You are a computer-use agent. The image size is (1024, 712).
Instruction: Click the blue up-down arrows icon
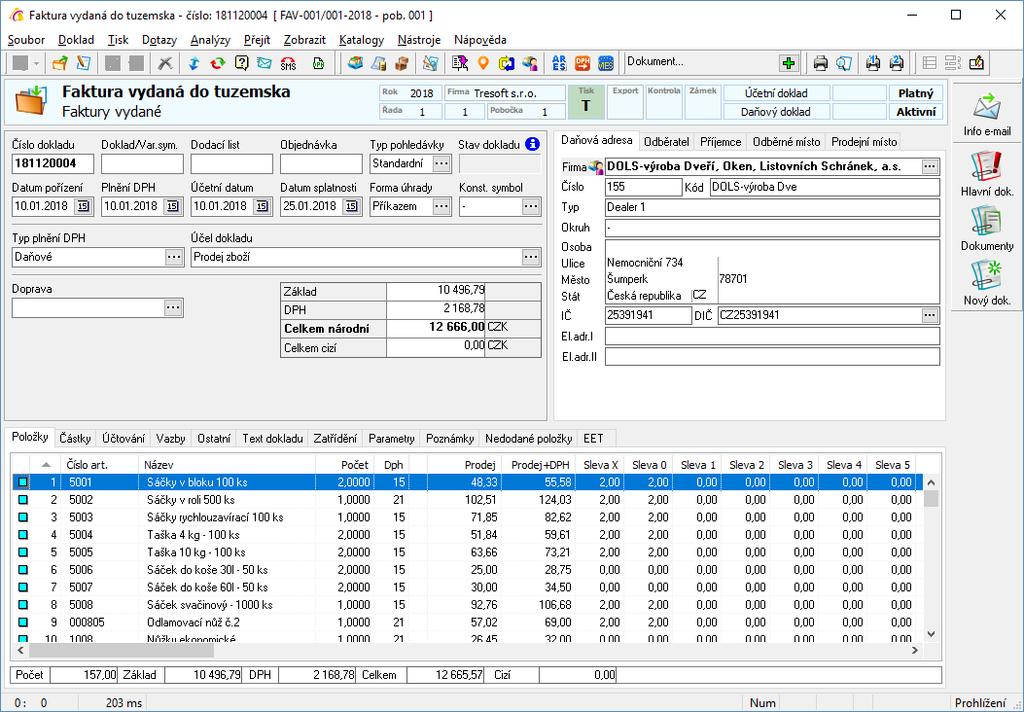click(194, 63)
